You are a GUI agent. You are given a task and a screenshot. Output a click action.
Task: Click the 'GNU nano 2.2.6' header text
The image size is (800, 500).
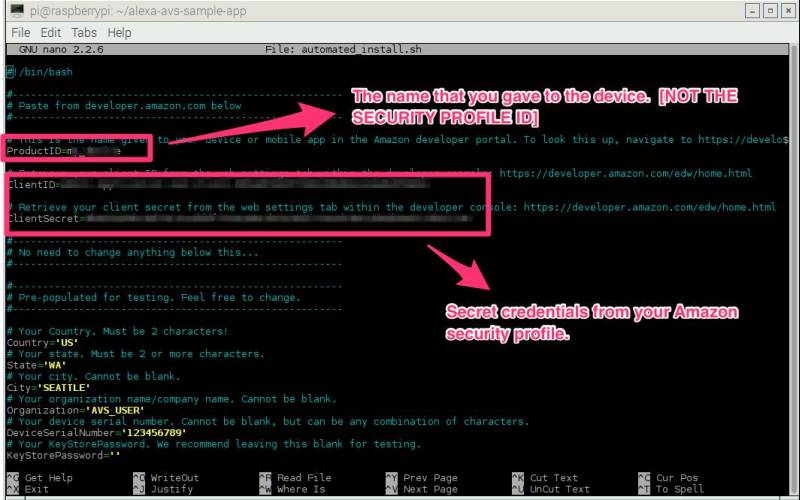61,49
